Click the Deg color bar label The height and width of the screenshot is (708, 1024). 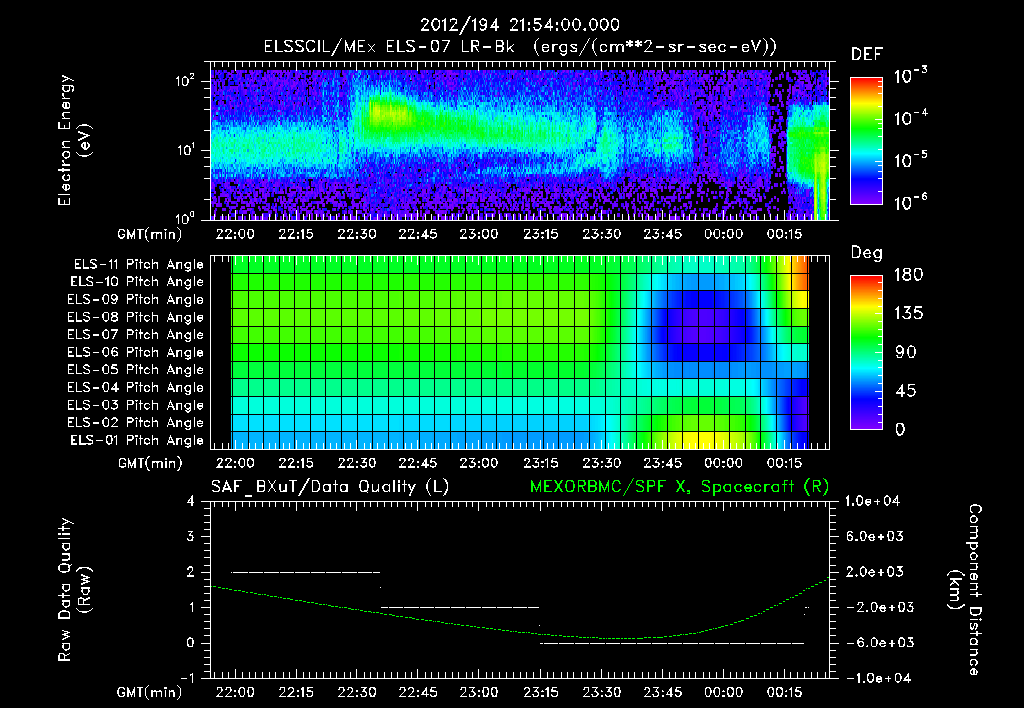[867, 253]
